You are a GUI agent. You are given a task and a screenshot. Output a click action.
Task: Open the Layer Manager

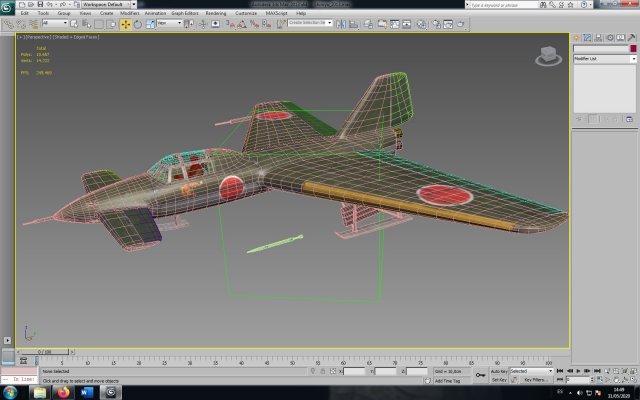tap(368, 24)
